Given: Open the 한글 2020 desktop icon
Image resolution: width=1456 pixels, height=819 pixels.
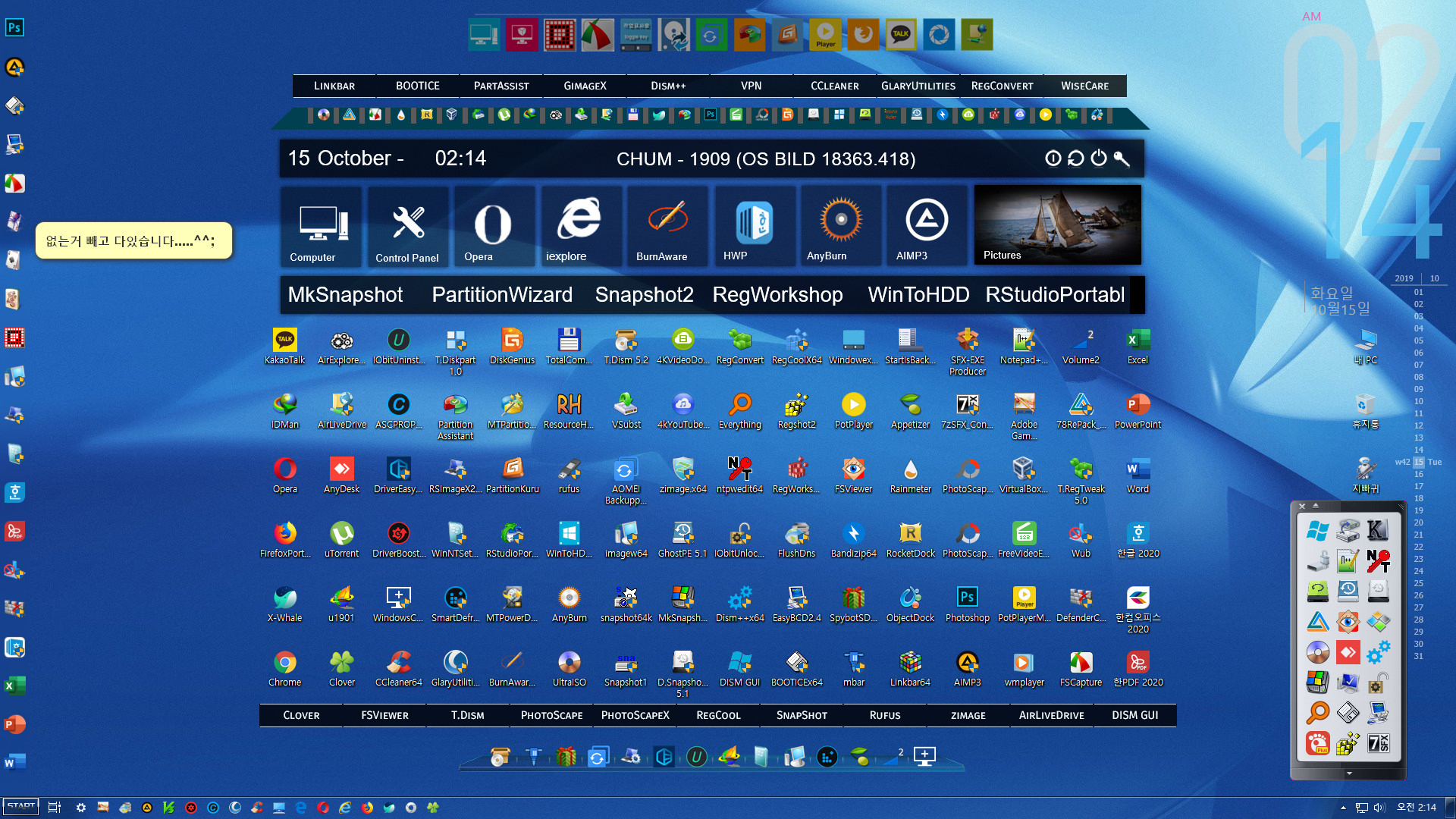Looking at the screenshot, I should pos(1137,540).
